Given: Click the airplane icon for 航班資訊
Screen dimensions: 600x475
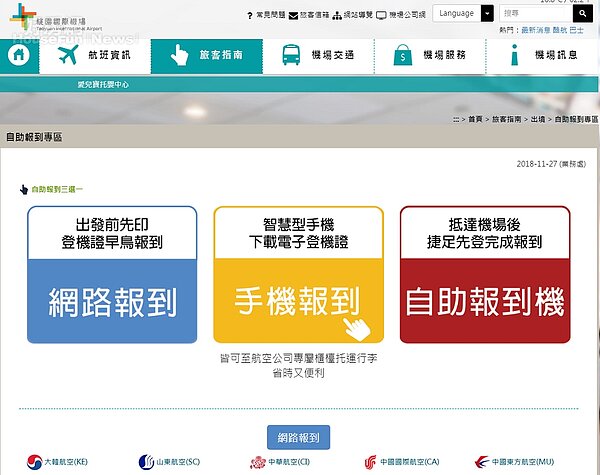Looking at the screenshot, I should click(x=68, y=54).
